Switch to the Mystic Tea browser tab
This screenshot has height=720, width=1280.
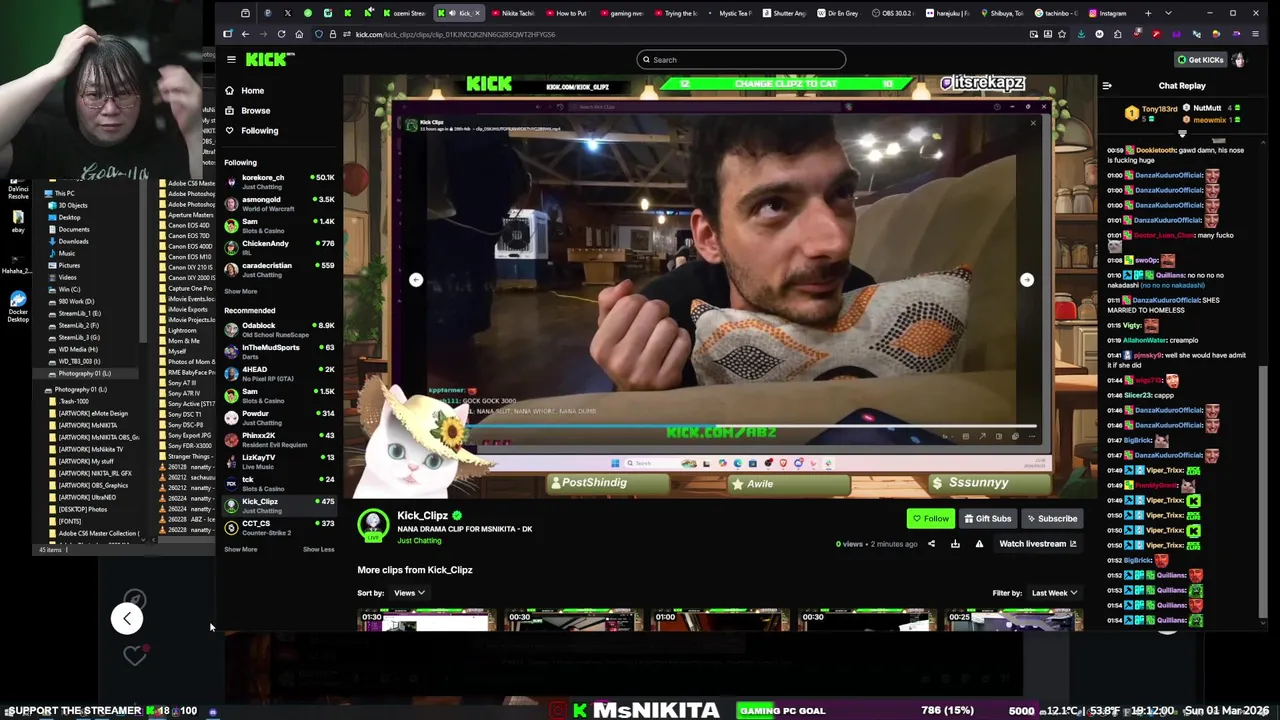[730, 13]
